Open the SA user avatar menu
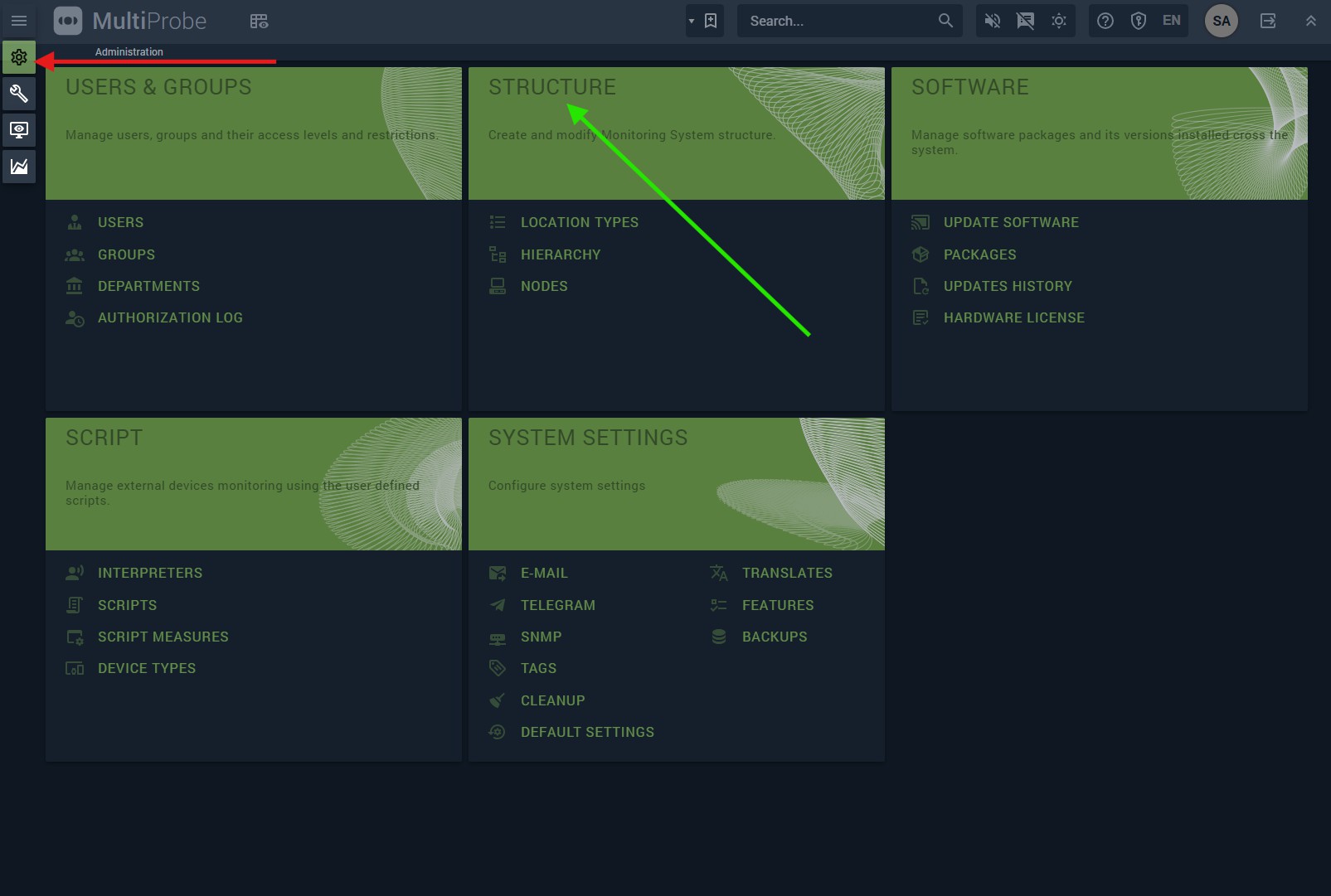Viewport: 1331px width, 896px height. [1221, 22]
